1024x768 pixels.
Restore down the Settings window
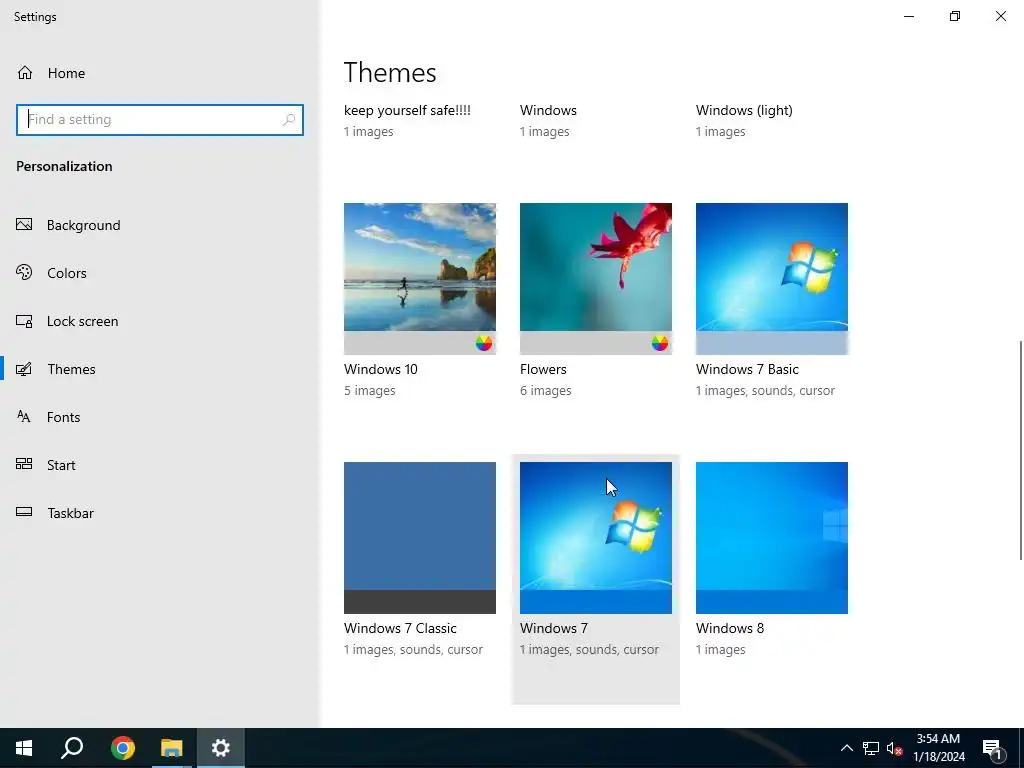pyautogui.click(x=955, y=16)
